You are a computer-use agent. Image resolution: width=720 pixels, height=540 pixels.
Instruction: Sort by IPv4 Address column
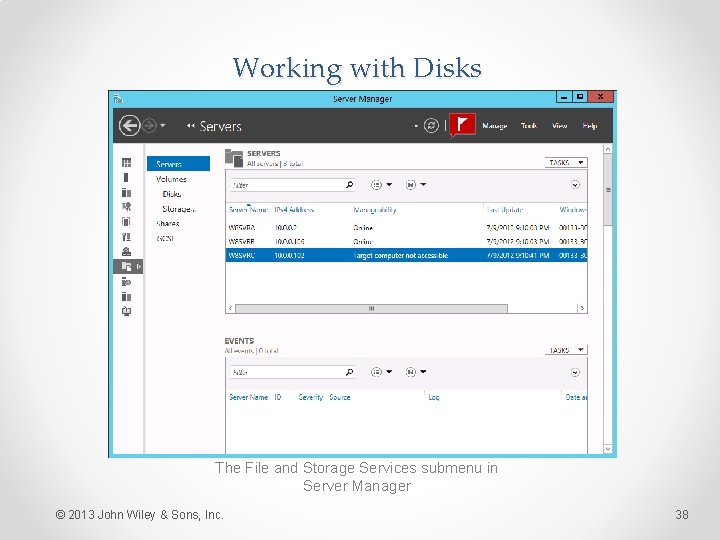[294, 210]
